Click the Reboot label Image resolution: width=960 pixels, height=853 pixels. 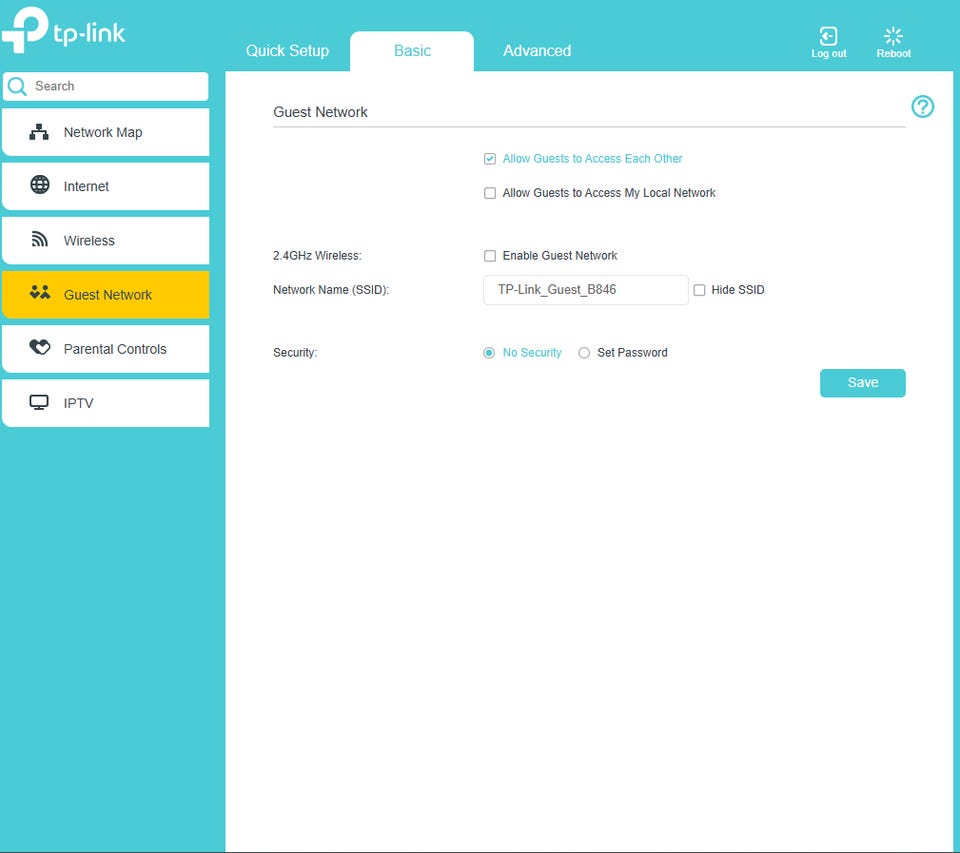[x=893, y=54]
